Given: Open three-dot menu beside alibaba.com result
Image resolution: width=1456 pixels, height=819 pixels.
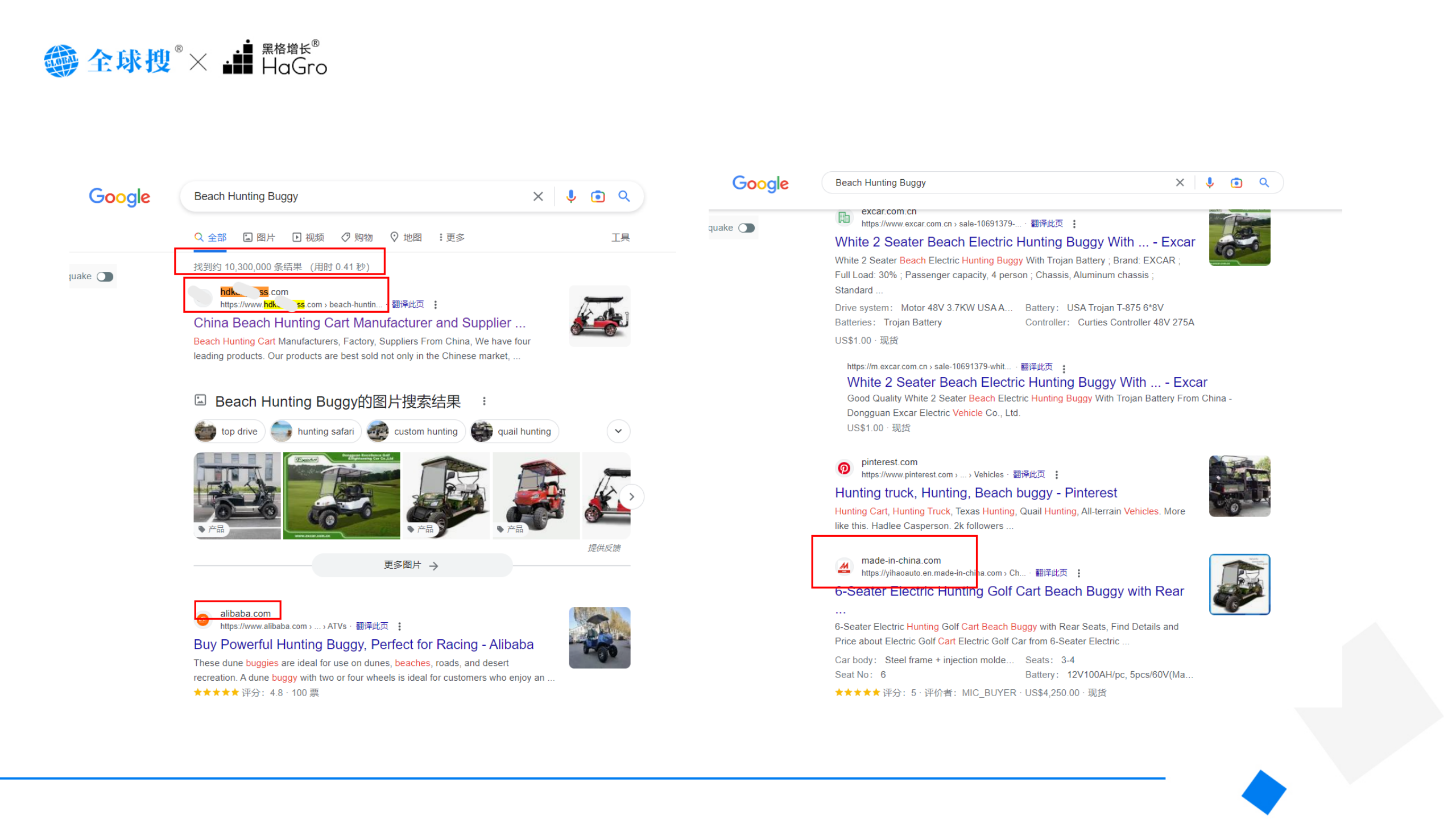Looking at the screenshot, I should click(400, 626).
